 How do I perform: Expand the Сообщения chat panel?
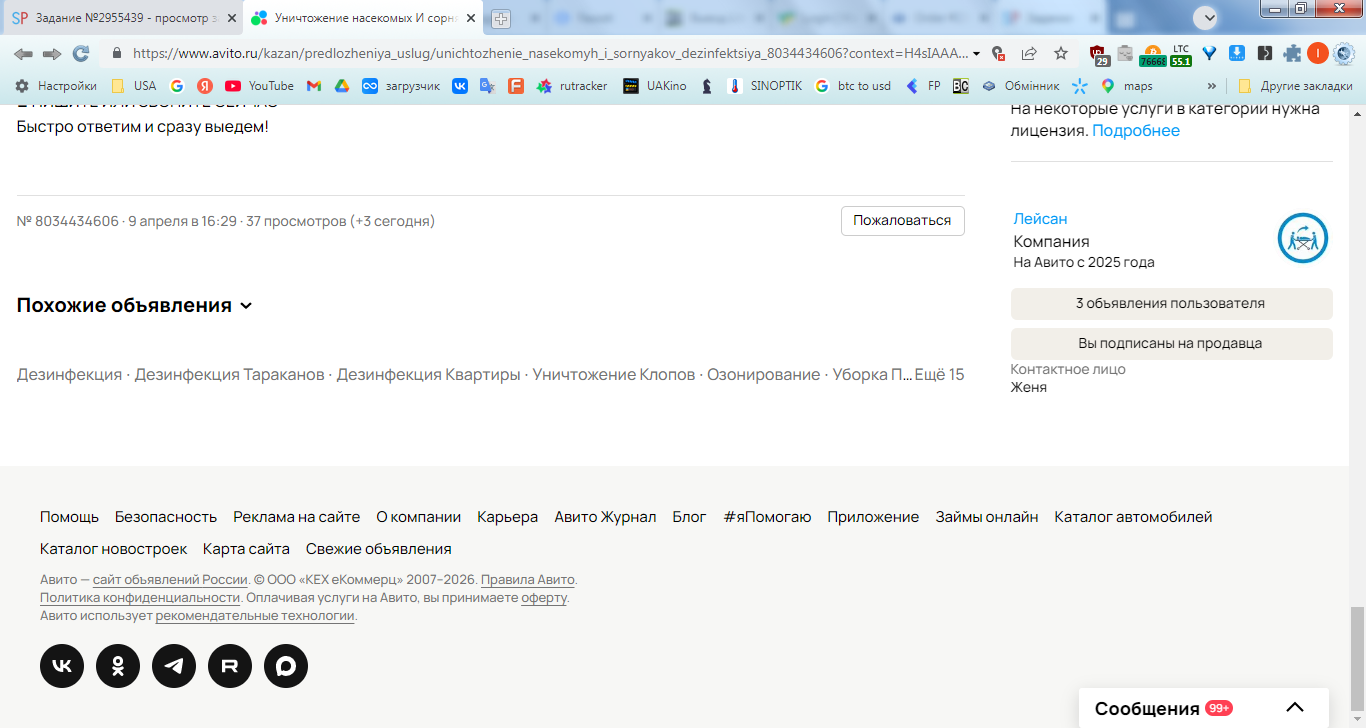(x=1204, y=708)
